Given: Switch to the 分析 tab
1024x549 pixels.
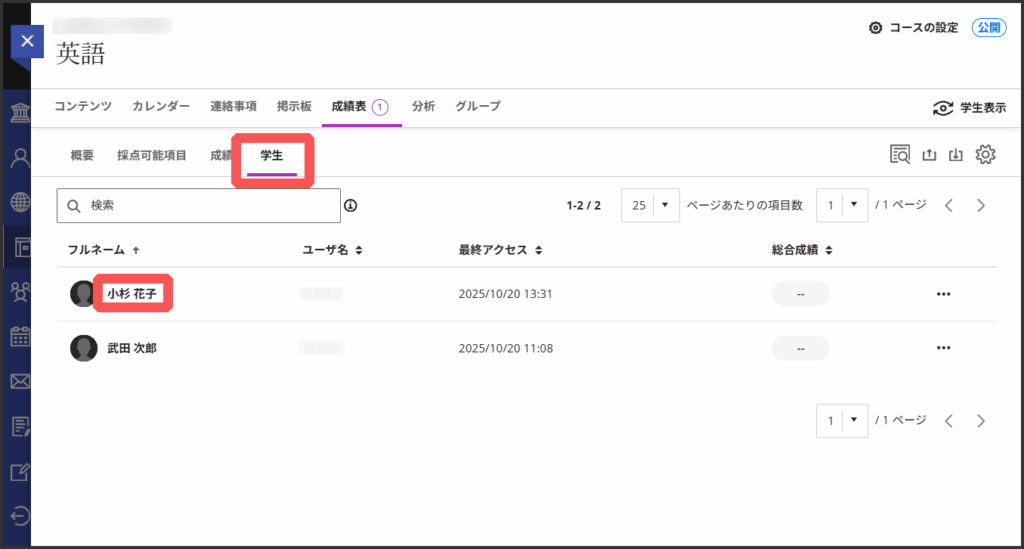Looking at the screenshot, I should pos(423,106).
